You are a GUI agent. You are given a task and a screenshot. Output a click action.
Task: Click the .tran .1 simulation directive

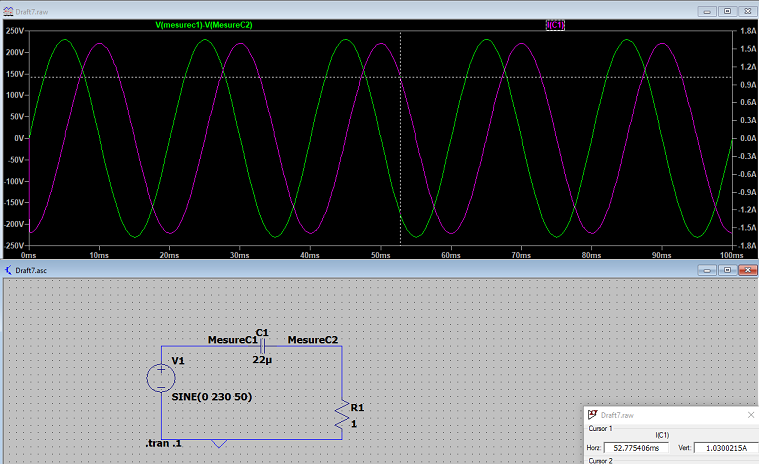[x=164, y=442]
